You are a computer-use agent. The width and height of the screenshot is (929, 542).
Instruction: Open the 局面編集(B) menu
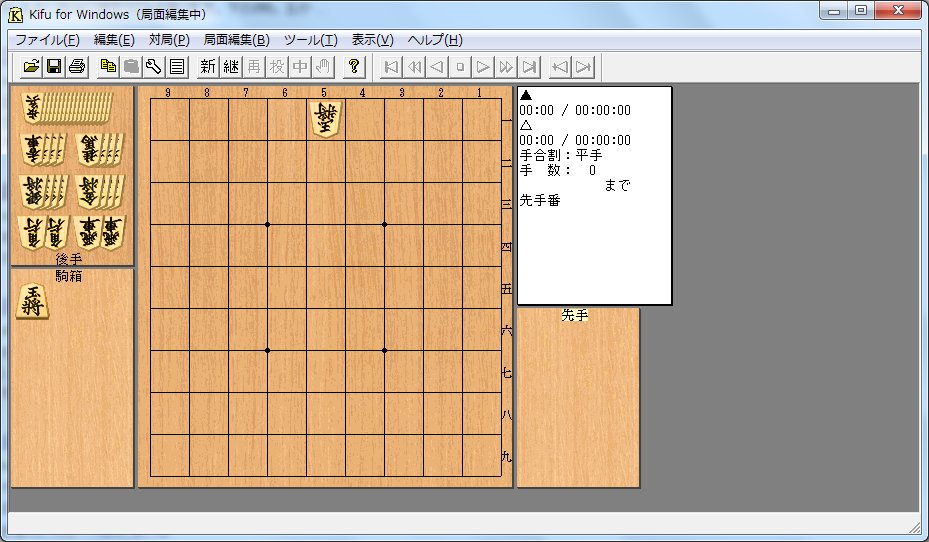point(236,40)
